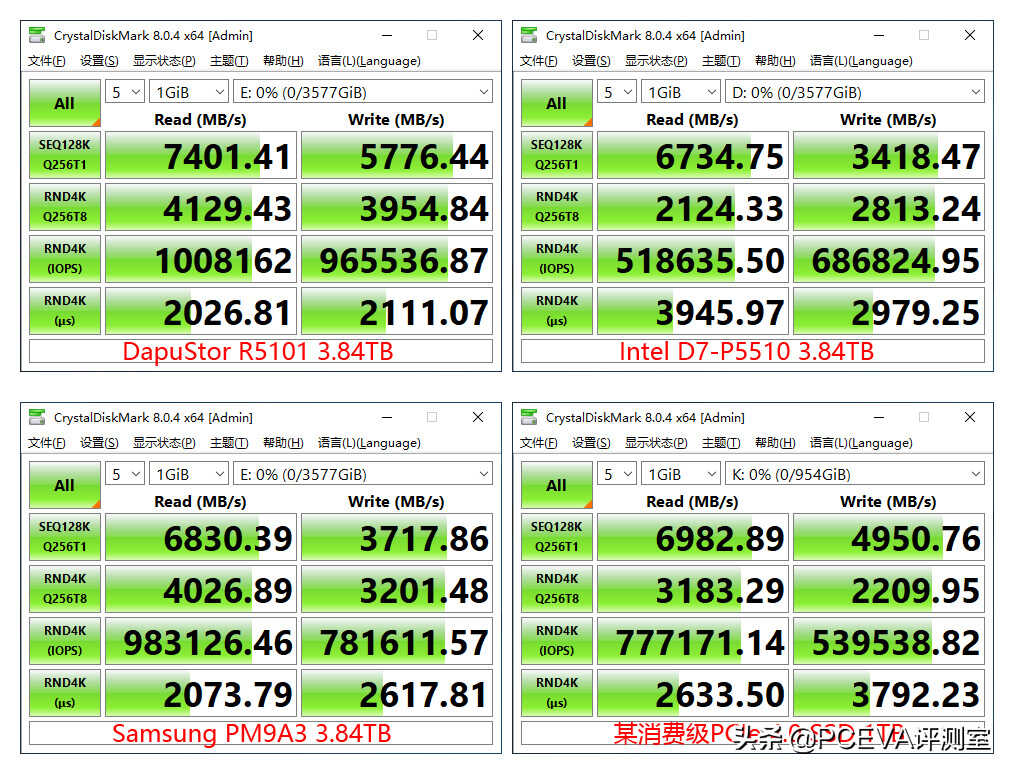The image size is (1014, 774).
Task: Click the CrystalDiskMark app icon in Intel D7-P5510 window
Action: point(529,35)
